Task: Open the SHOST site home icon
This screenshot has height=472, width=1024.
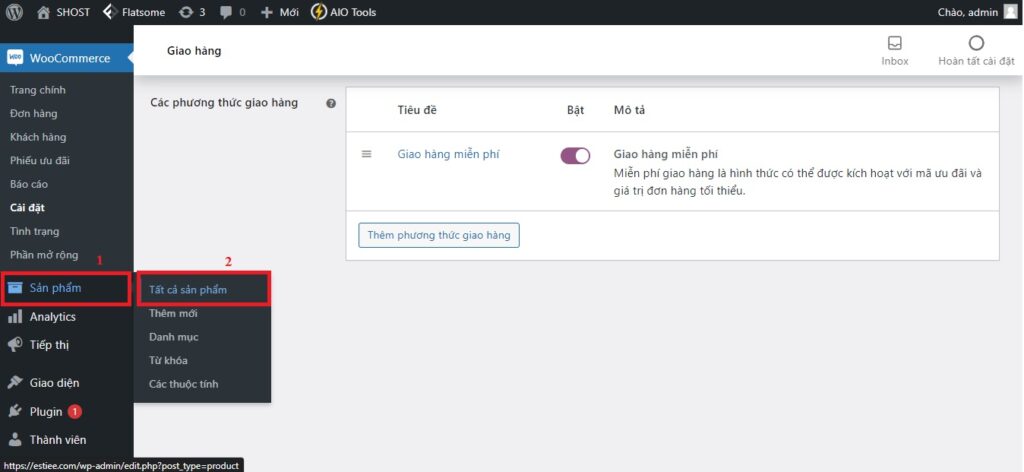Action: click(x=43, y=13)
